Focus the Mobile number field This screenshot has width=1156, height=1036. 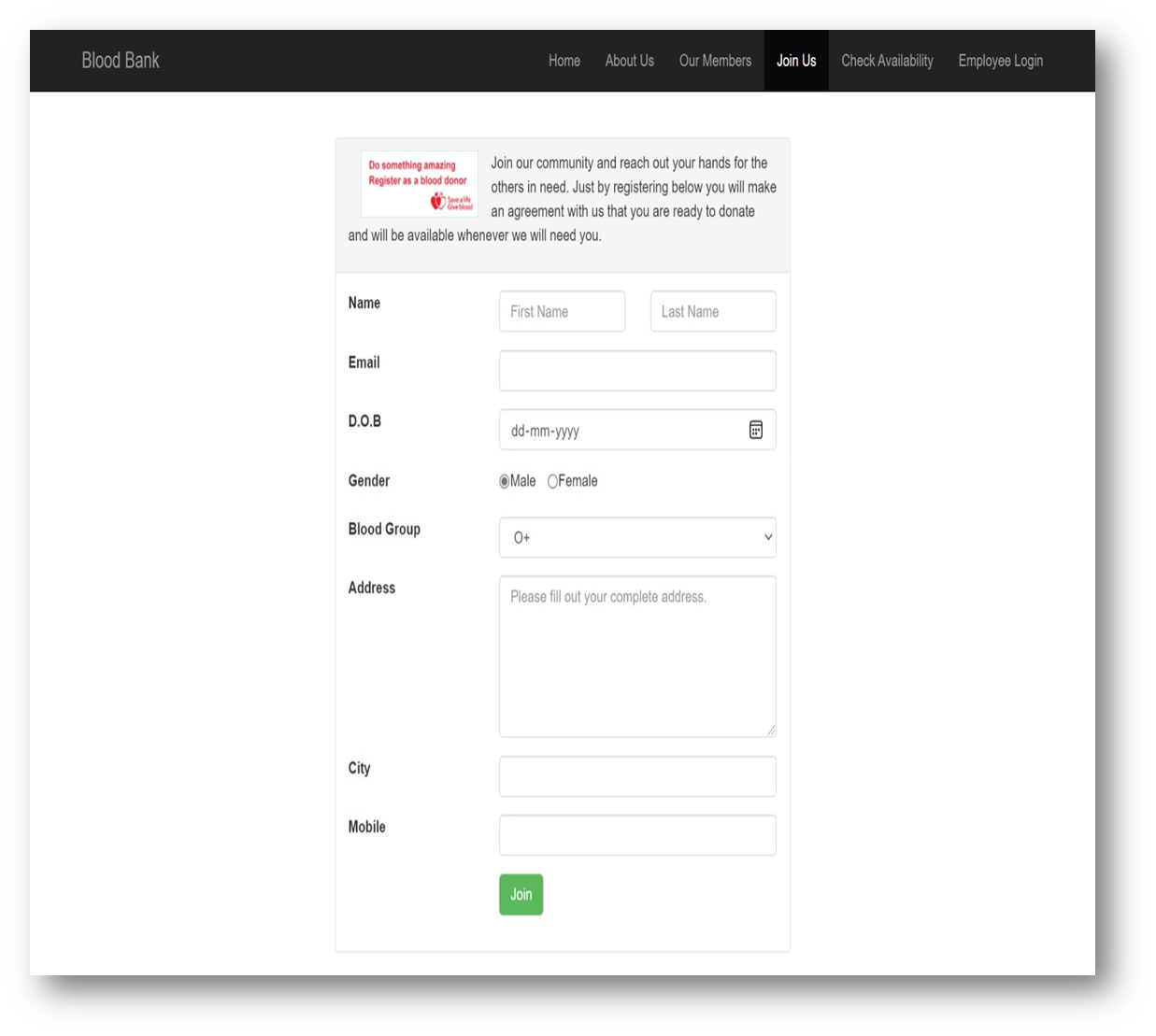pos(637,834)
